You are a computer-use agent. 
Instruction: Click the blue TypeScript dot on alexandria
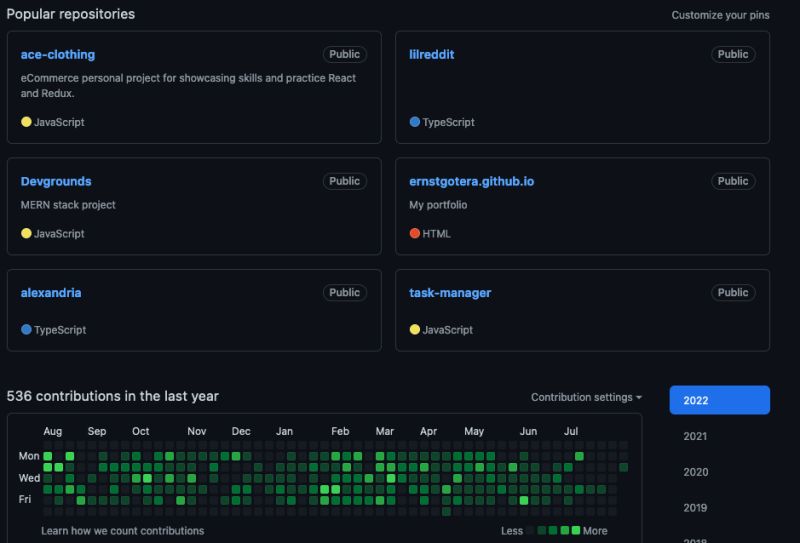27,330
